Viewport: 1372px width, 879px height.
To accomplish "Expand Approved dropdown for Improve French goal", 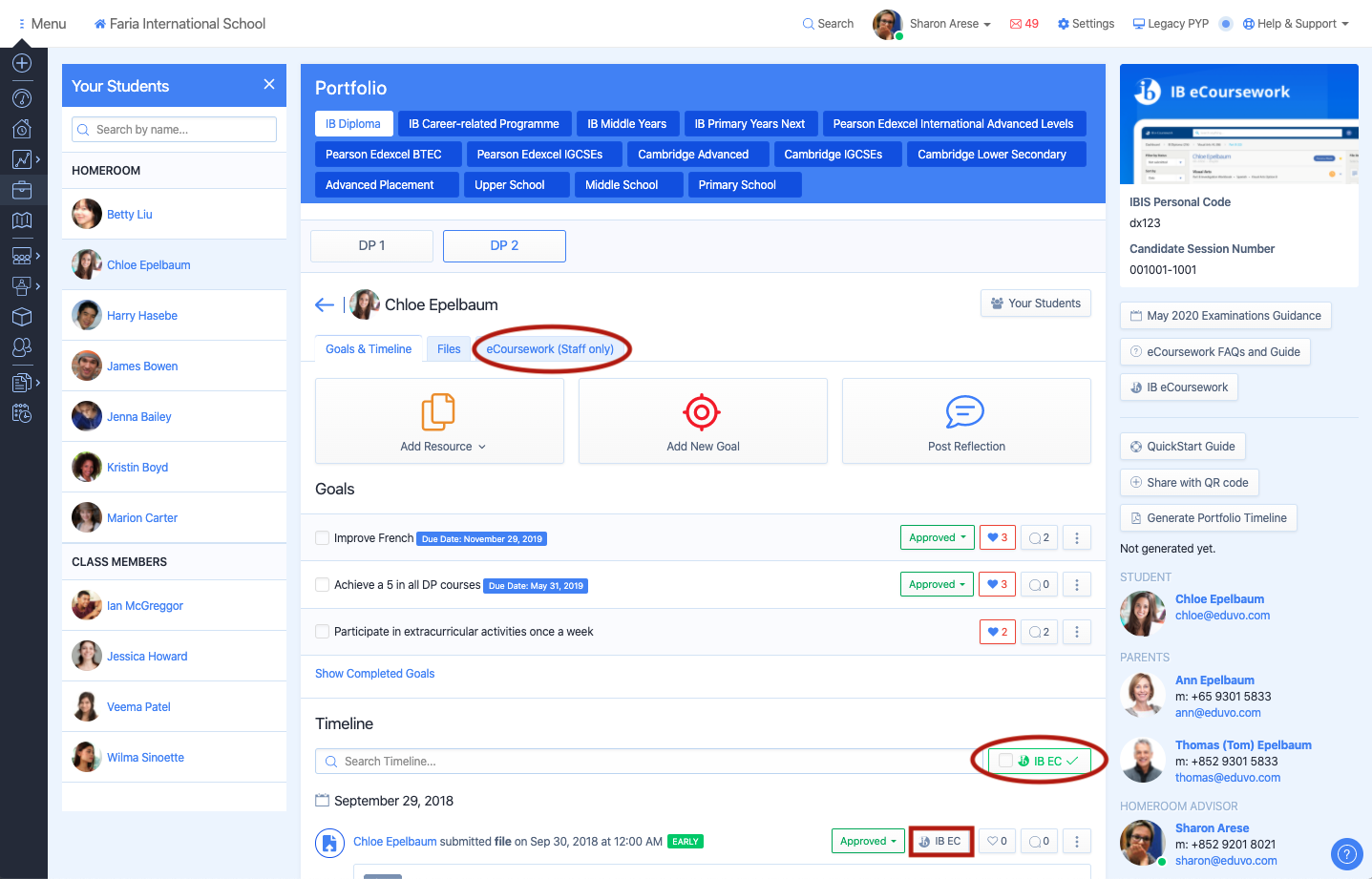I will [x=937, y=538].
